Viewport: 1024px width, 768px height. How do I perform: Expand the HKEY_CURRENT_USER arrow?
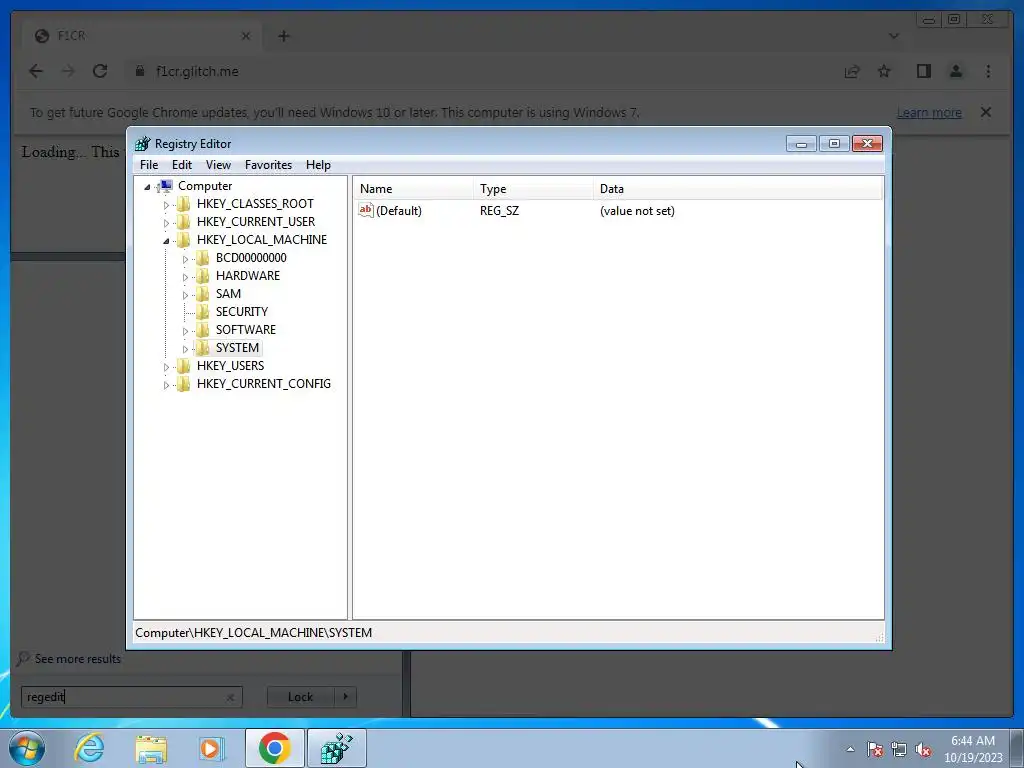166,223
